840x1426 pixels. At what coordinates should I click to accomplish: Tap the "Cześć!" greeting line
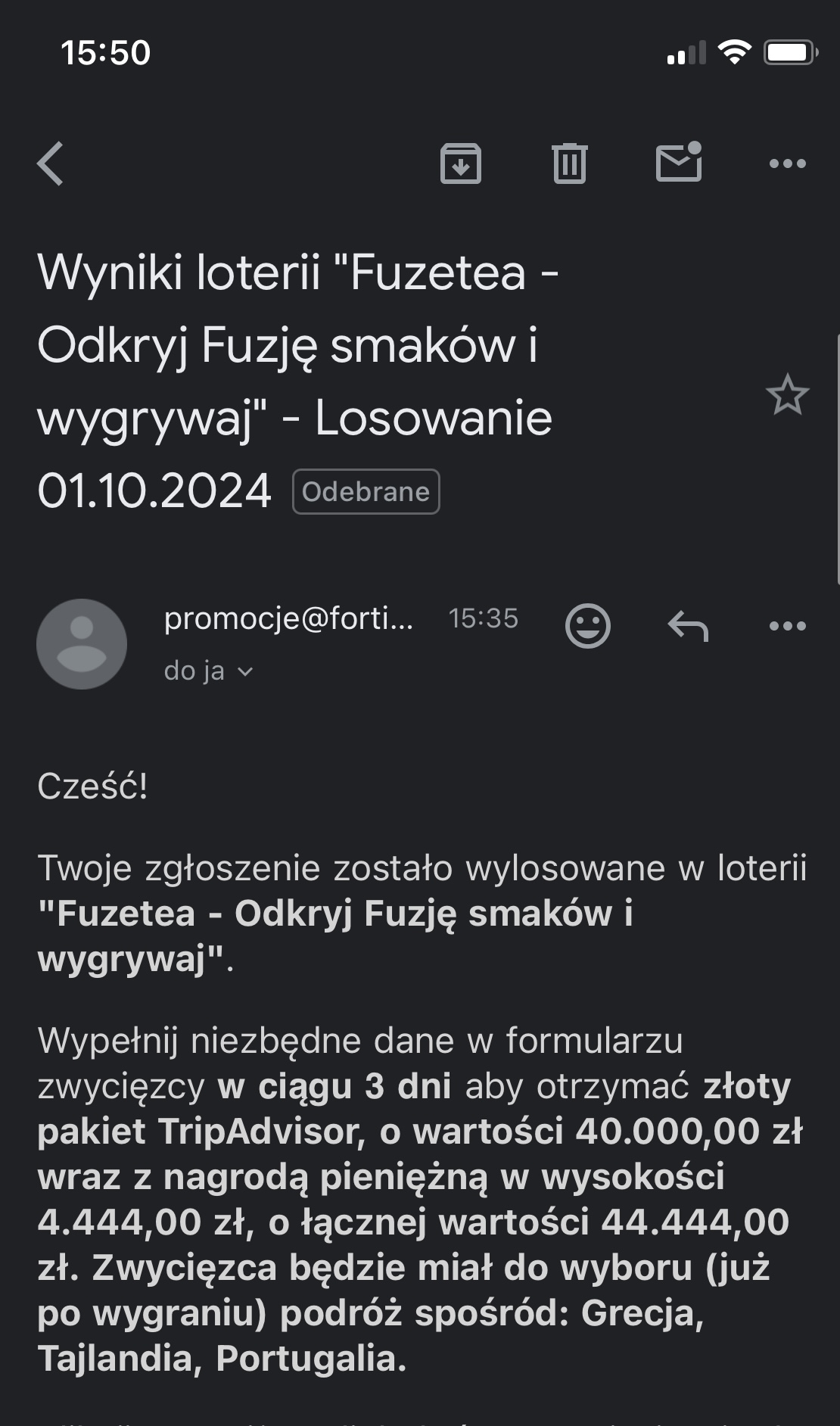coord(92,786)
